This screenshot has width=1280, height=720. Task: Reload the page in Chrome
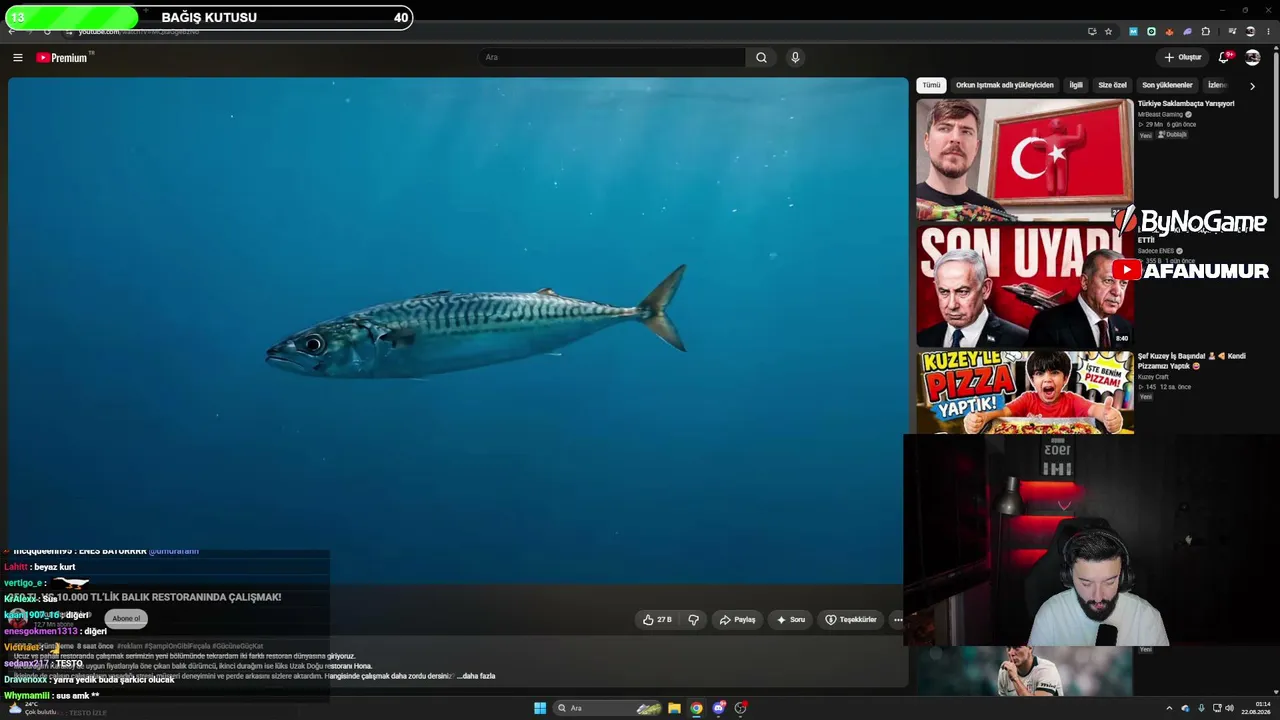(x=46, y=32)
